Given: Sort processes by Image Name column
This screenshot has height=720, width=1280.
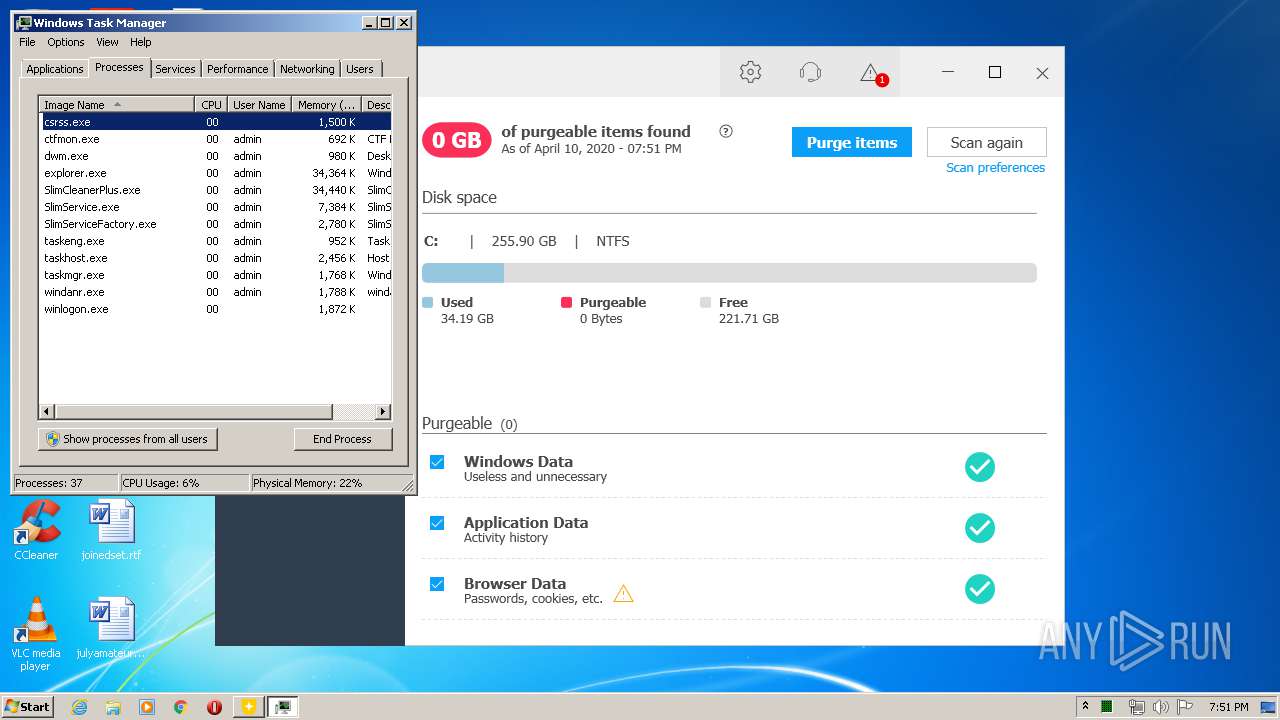Looking at the screenshot, I should click(x=116, y=104).
